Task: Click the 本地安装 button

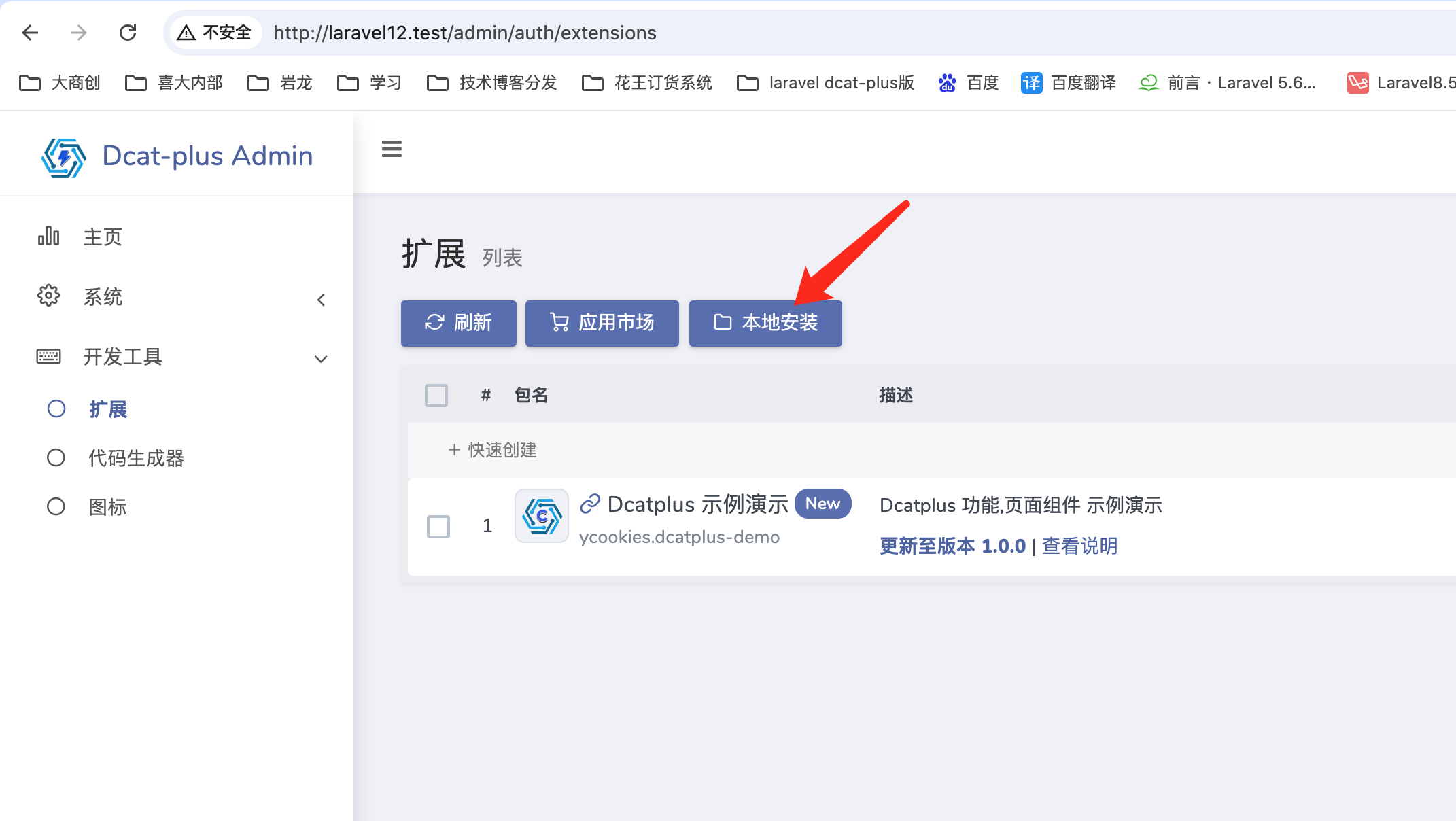Action: pos(765,323)
